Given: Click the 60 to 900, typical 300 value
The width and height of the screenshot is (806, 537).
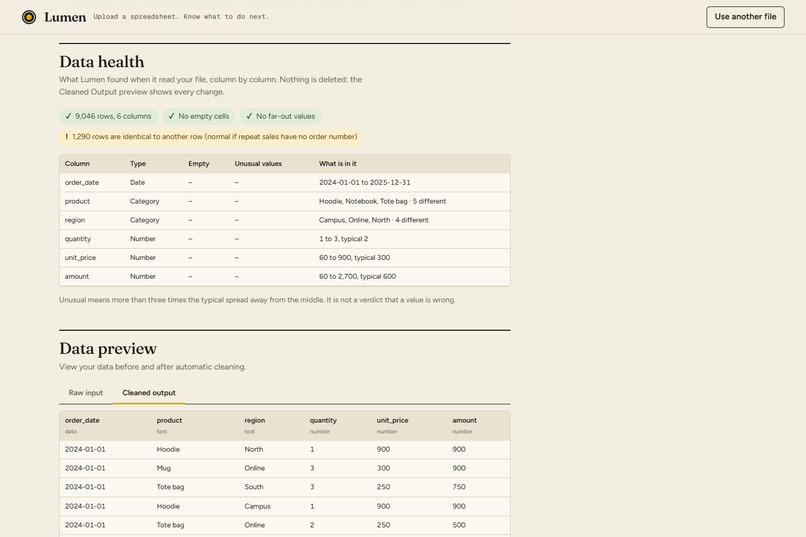Looking at the screenshot, I should (x=355, y=257).
